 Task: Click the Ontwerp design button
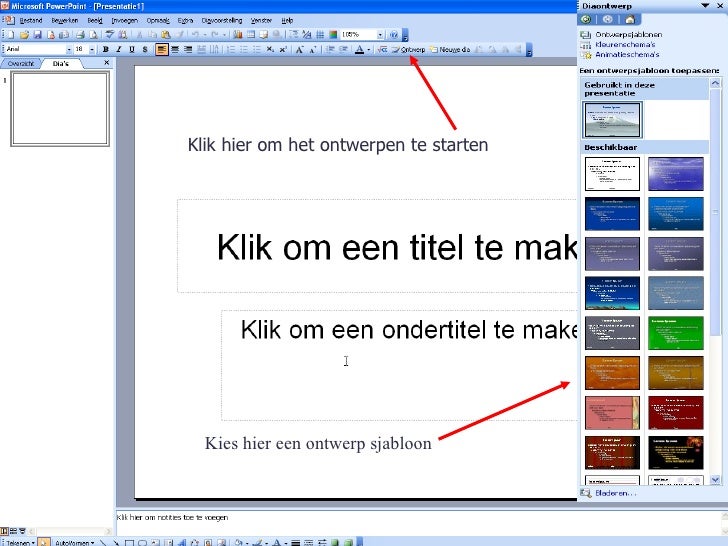point(409,49)
